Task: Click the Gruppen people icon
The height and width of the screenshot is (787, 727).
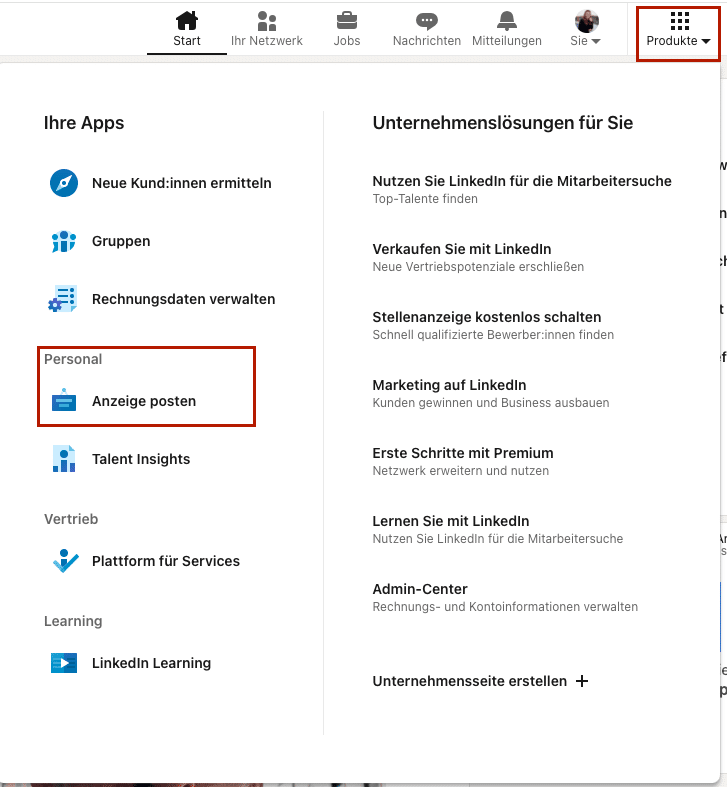Action: coord(64,241)
